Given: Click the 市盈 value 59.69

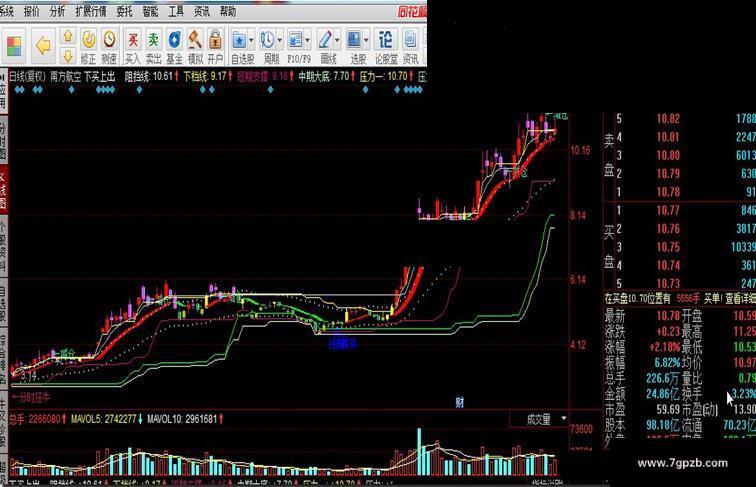Looking at the screenshot, I should [667, 409].
